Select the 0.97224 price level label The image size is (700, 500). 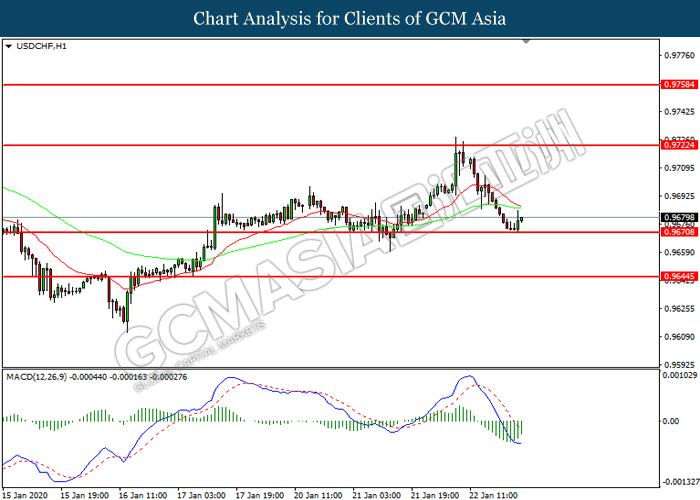[x=679, y=145]
